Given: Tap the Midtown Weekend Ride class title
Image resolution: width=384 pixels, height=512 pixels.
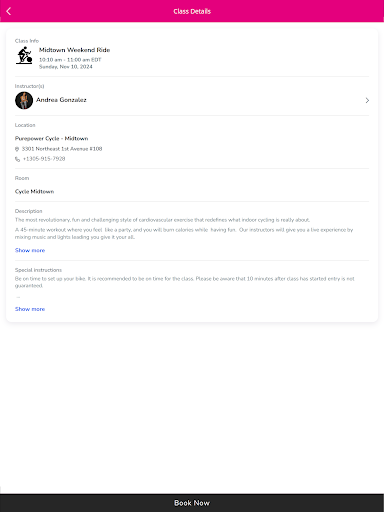Looking at the screenshot, I should [x=74, y=50].
